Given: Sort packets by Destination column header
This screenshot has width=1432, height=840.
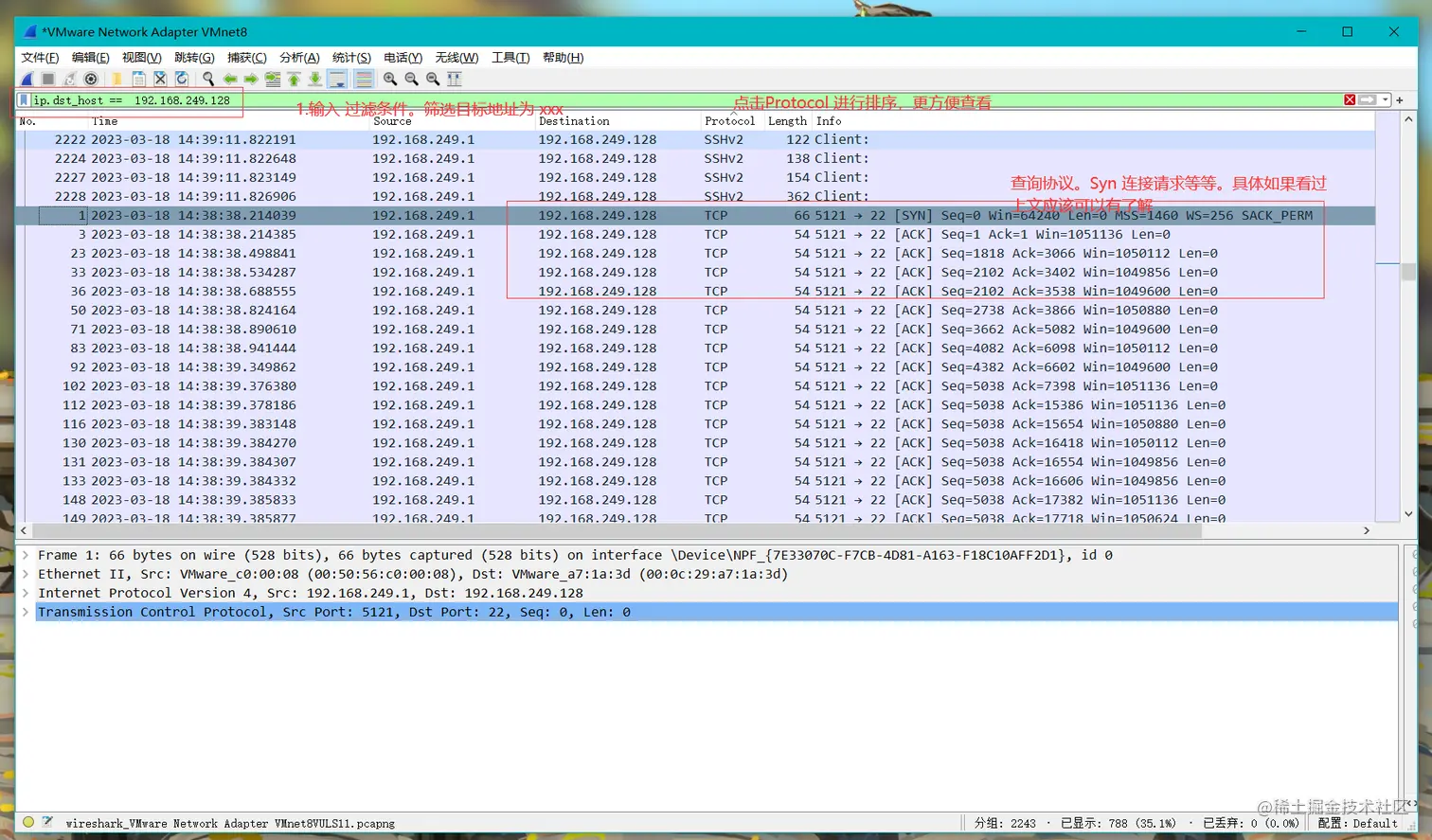Looking at the screenshot, I should tap(618, 121).
